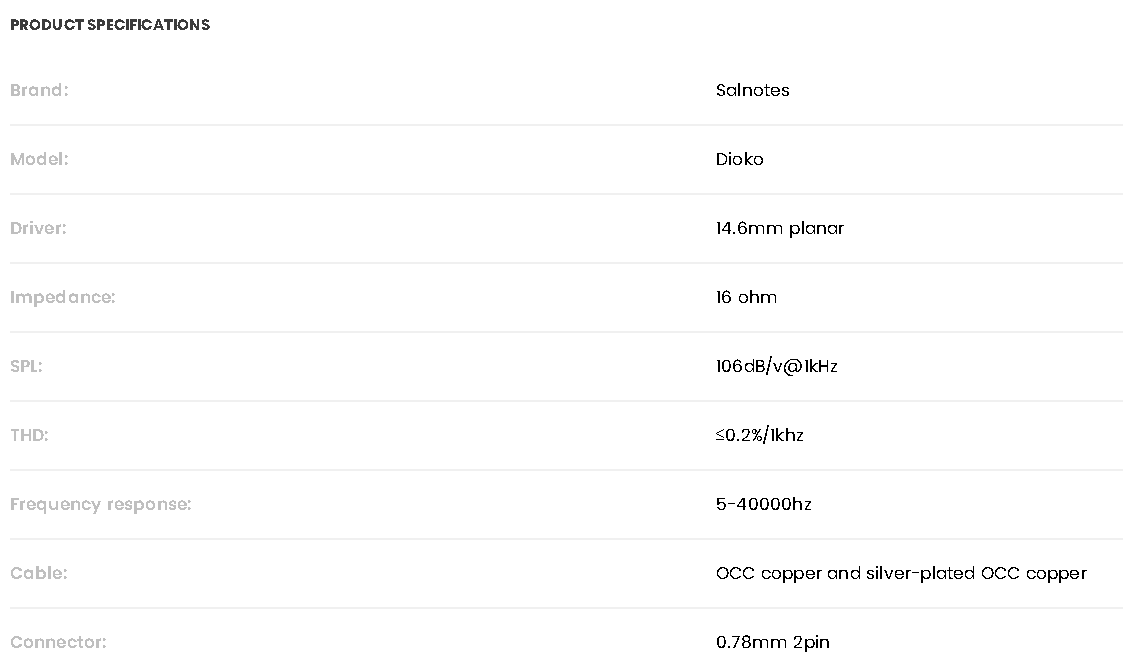Click the SPL label
Image resolution: width=1123 pixels, height=669 pixels.
(x=26, y=366)
